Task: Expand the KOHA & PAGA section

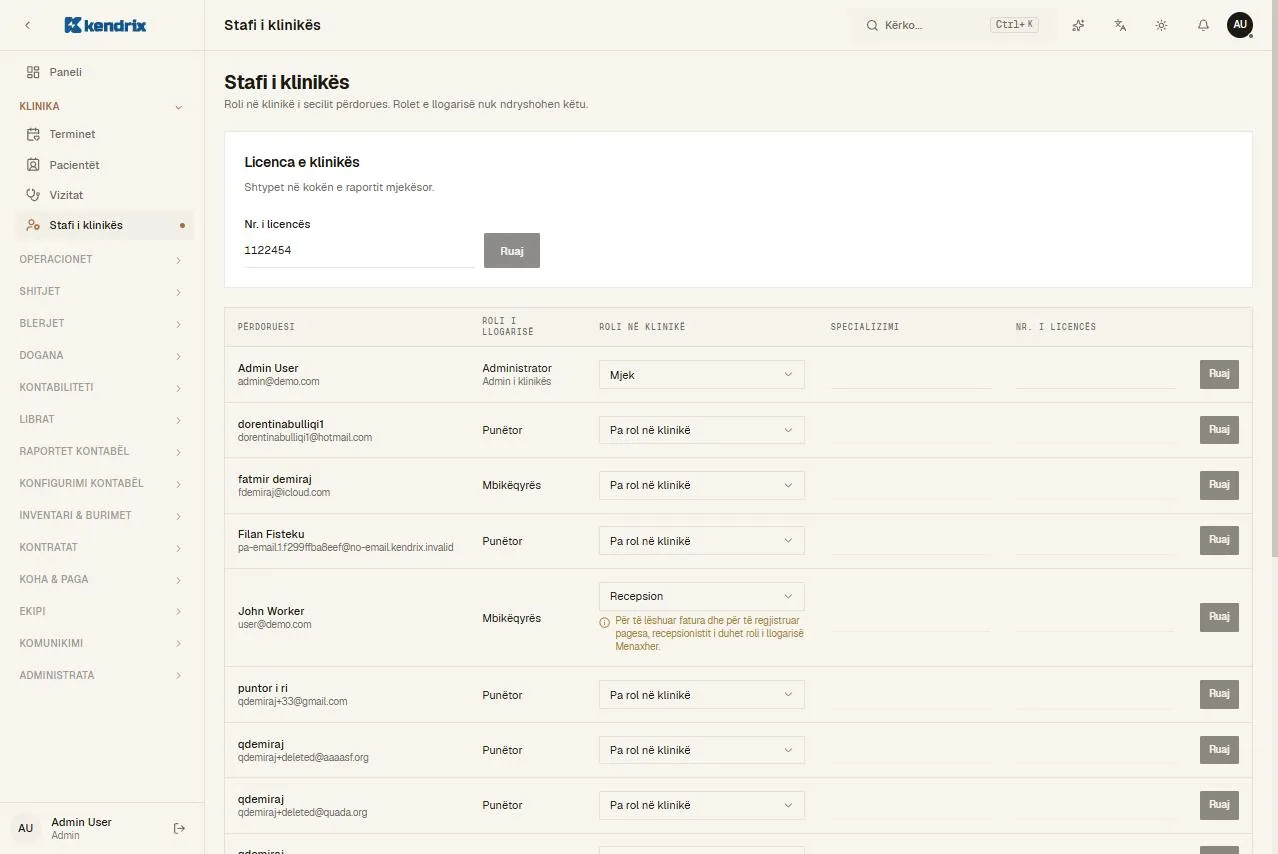Action: [x=102, y=580]
